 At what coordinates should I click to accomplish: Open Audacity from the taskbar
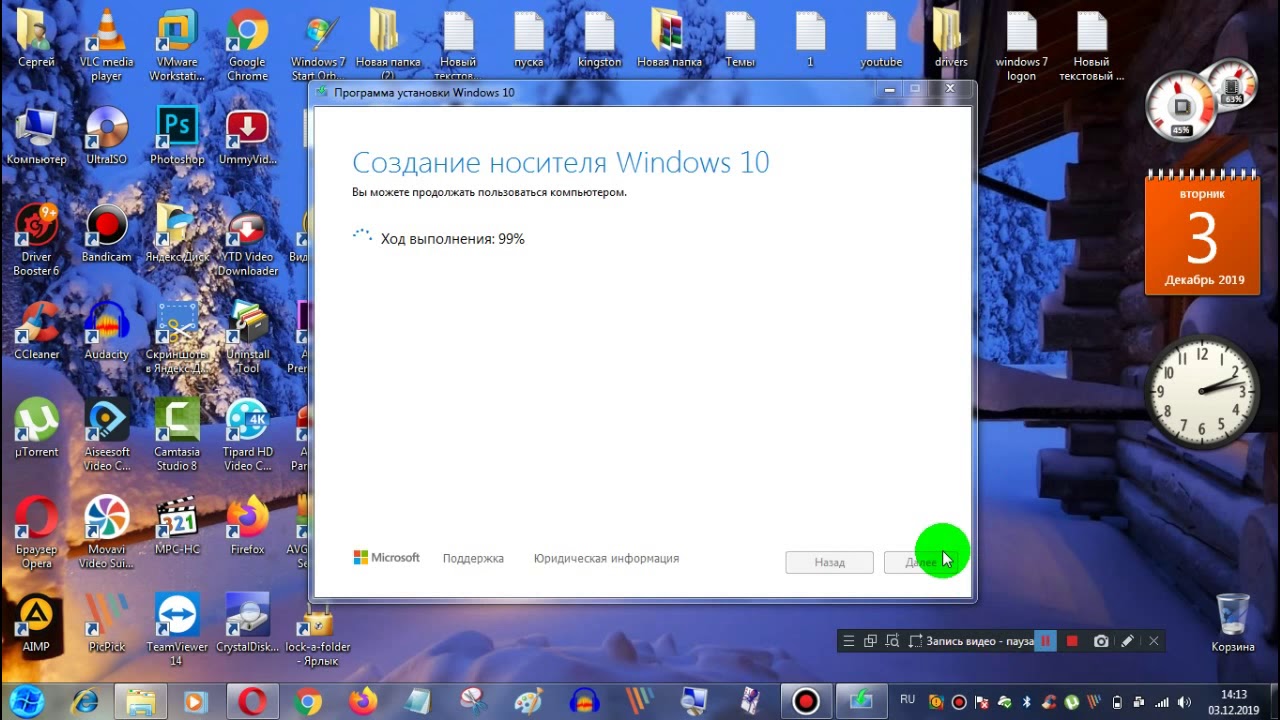pyautogui.click(x=584, y=701)
